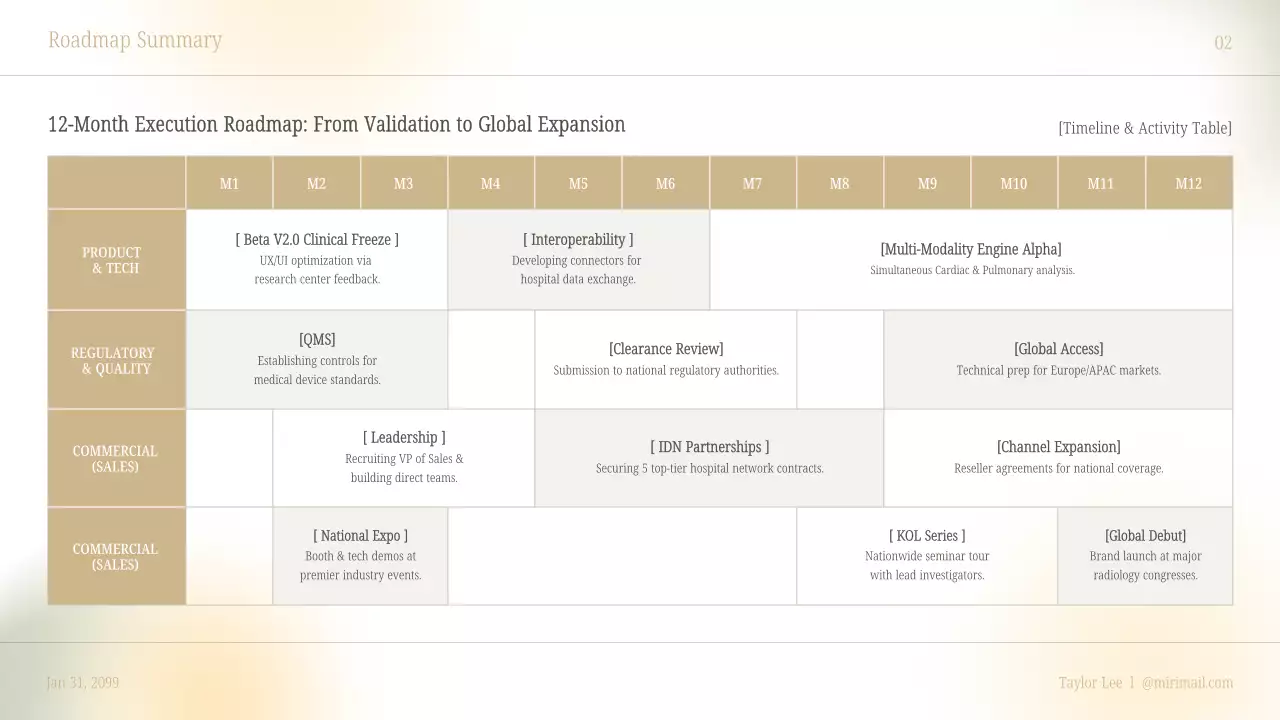Click the M1 month header cell
This screenshot has height=720, width=1280.
[229, 183]
